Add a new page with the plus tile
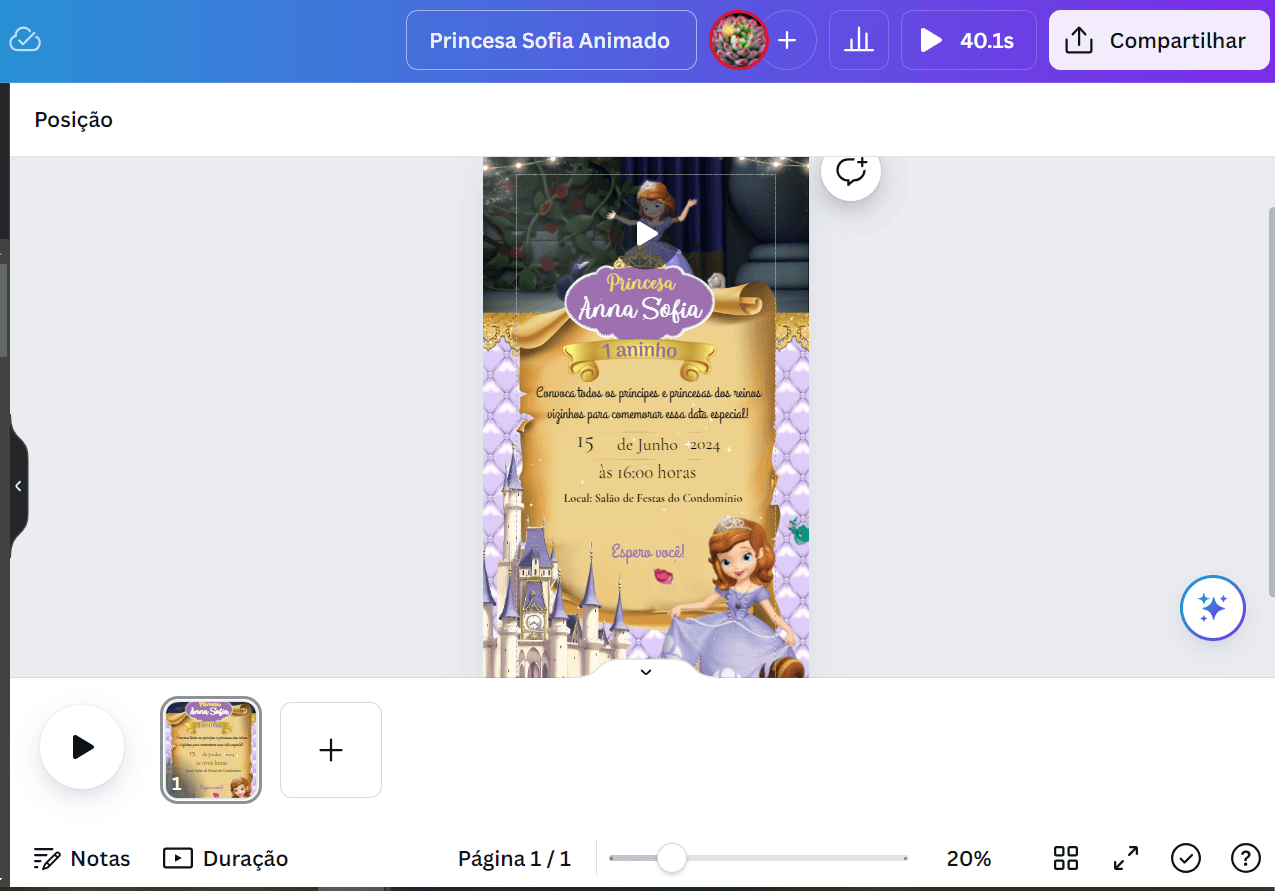1275x891 pixels. (331, 750)
